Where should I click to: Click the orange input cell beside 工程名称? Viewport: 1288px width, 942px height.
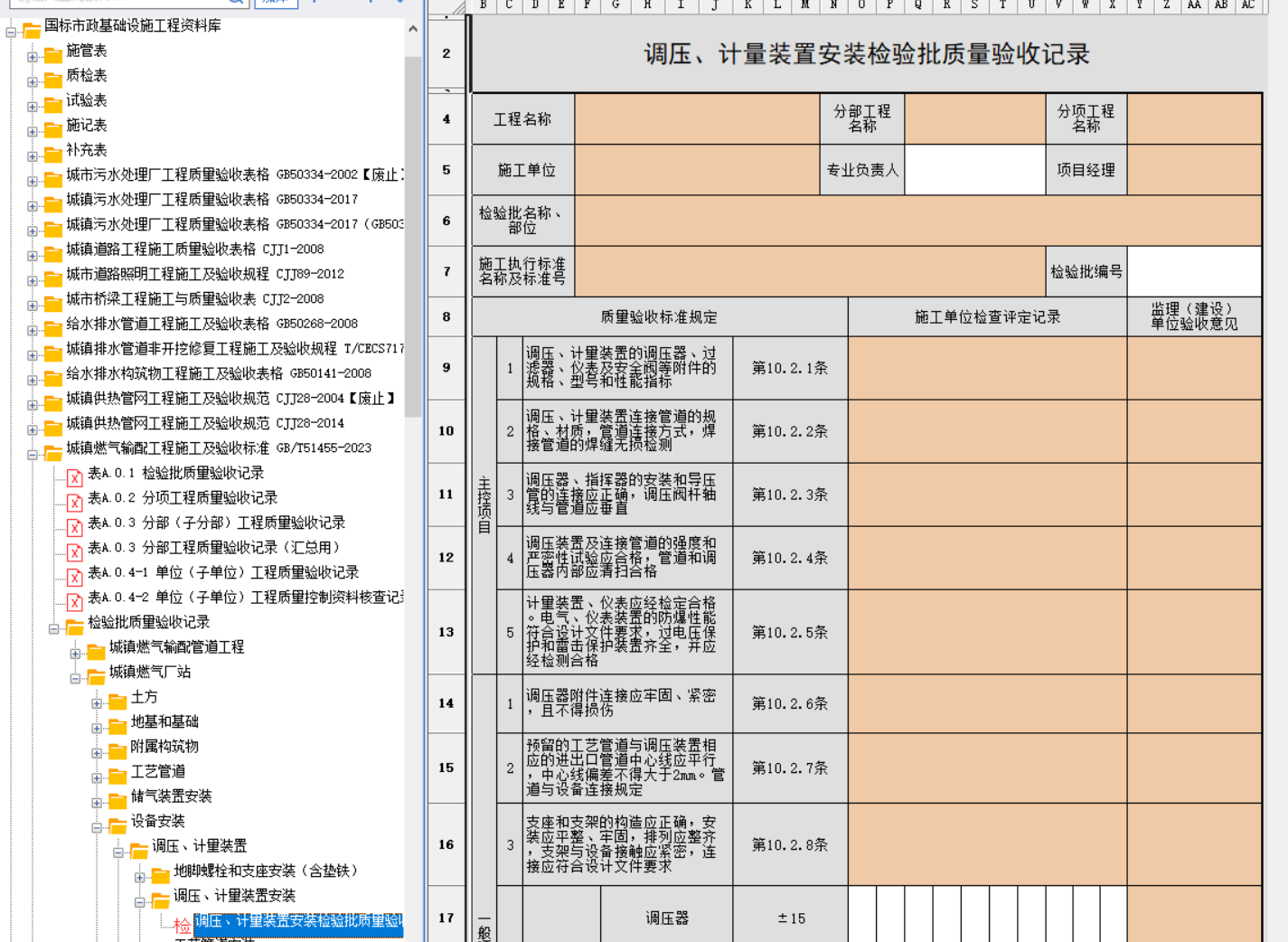coord(698,118)
